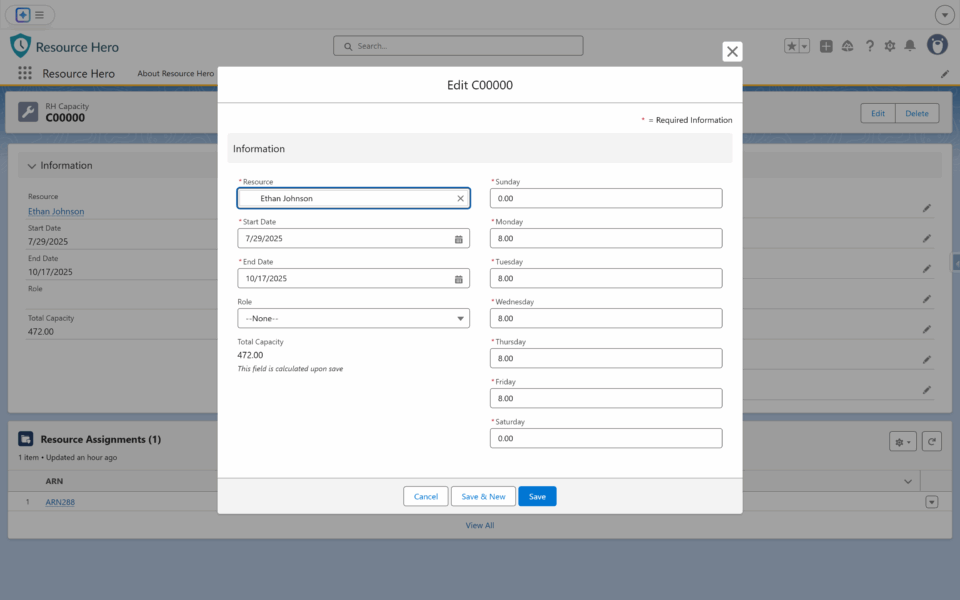Click the first inline edit pencil on record
960x600 pixels.
coord(927,208)
